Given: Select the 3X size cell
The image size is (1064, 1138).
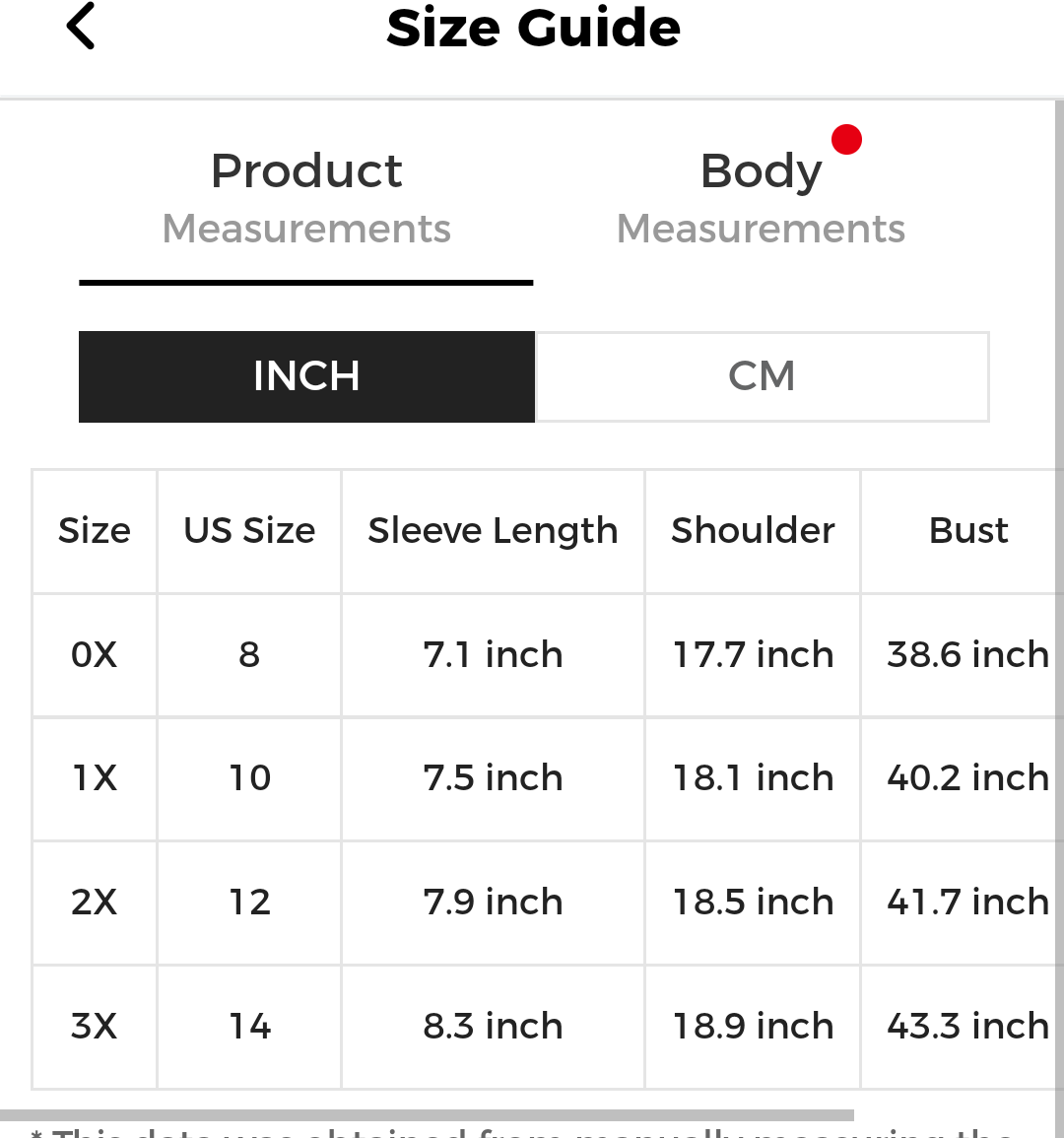Looking at the screenshot, I should 95,1027.
